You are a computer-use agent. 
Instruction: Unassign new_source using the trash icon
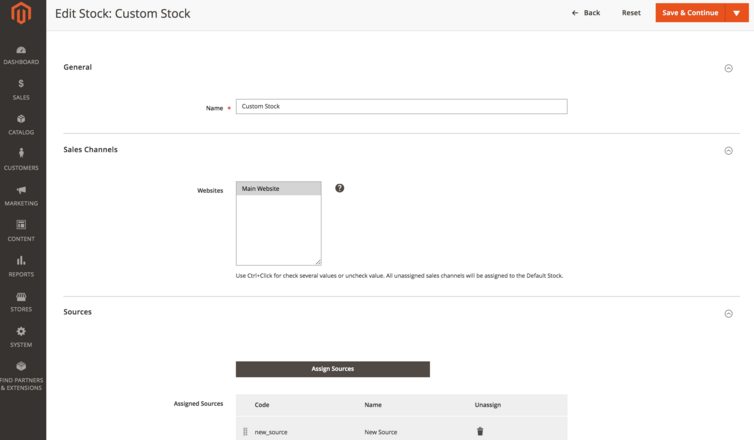(480, 431)
